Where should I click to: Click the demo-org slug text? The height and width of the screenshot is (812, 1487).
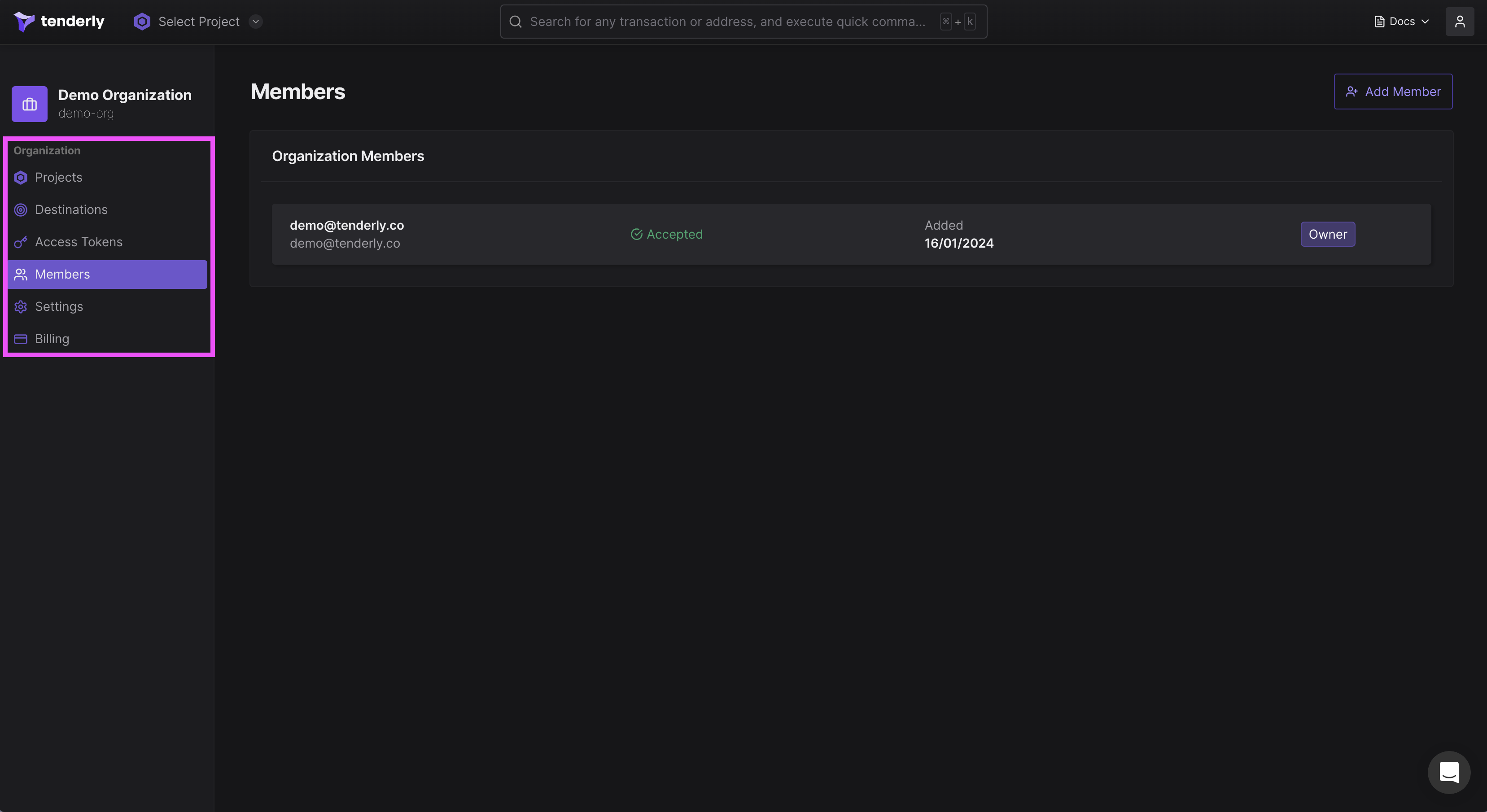pyautogui.click(x=86, y=113)
